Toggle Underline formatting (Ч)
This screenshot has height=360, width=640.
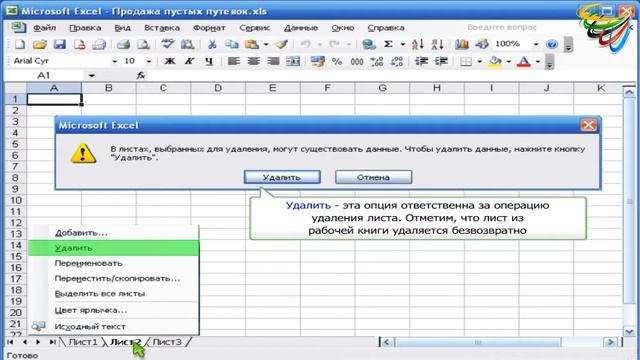[x=209, y=62]
